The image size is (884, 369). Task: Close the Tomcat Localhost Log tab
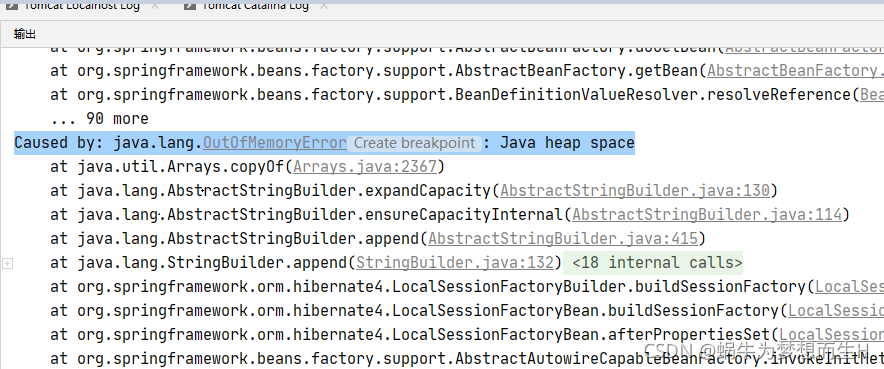[156, 5]
